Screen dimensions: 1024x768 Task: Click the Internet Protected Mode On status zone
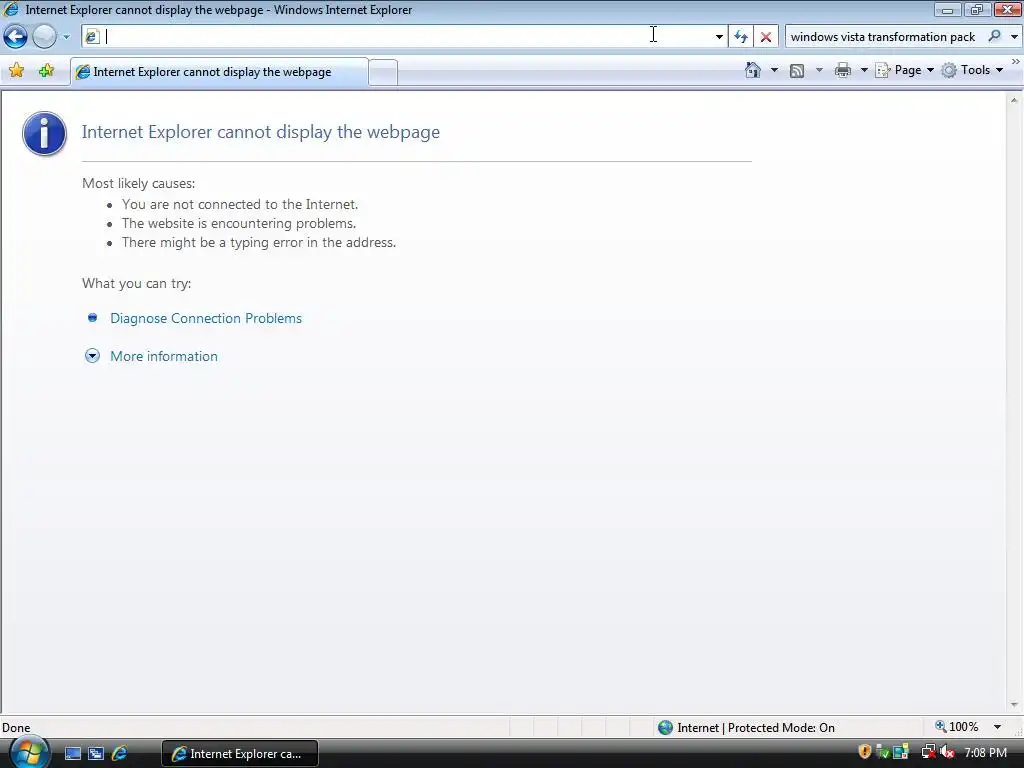pyautogui.click(x=756, y=728)
